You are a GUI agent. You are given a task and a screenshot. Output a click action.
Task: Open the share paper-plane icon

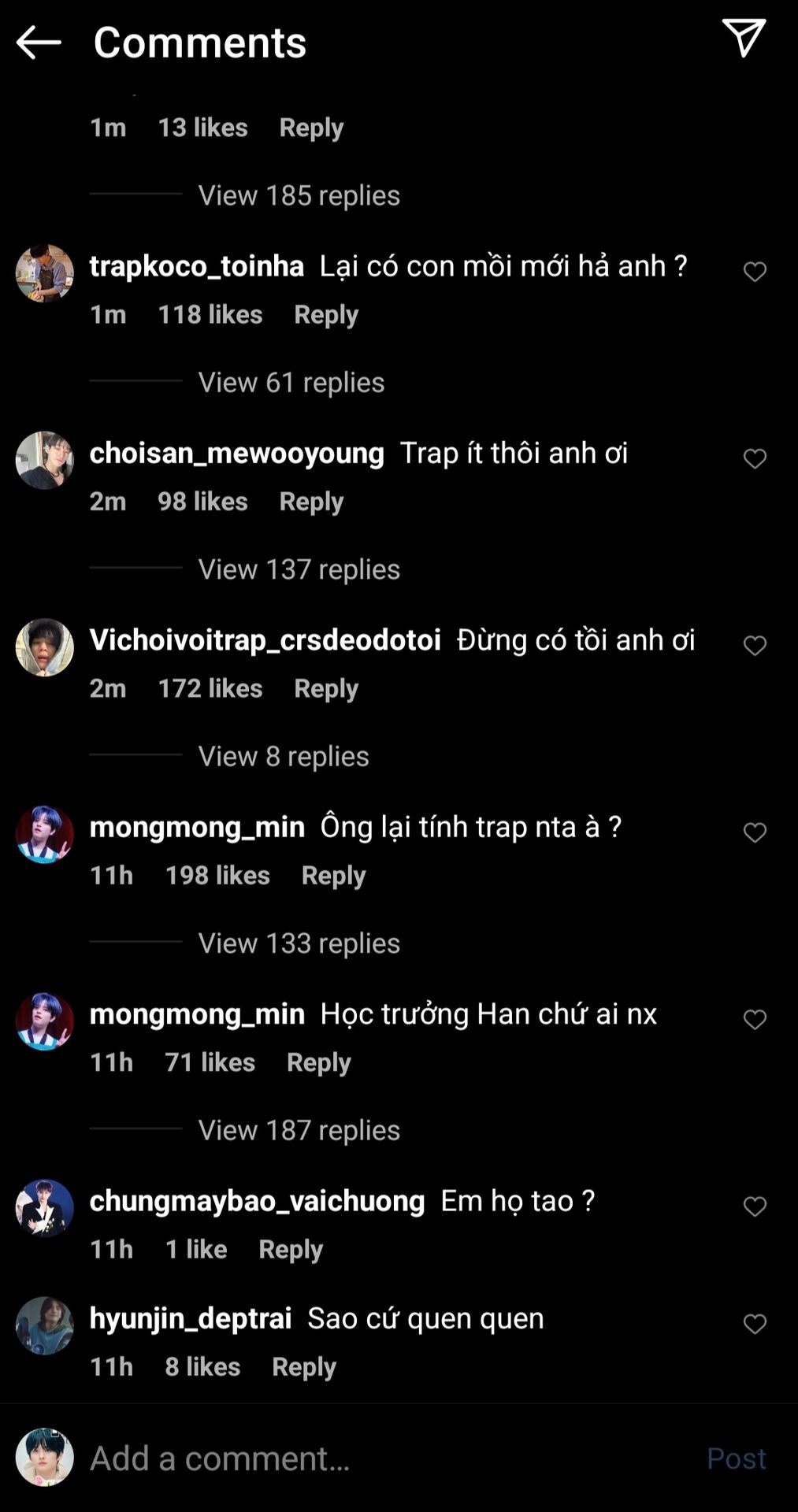click(743, 38)
